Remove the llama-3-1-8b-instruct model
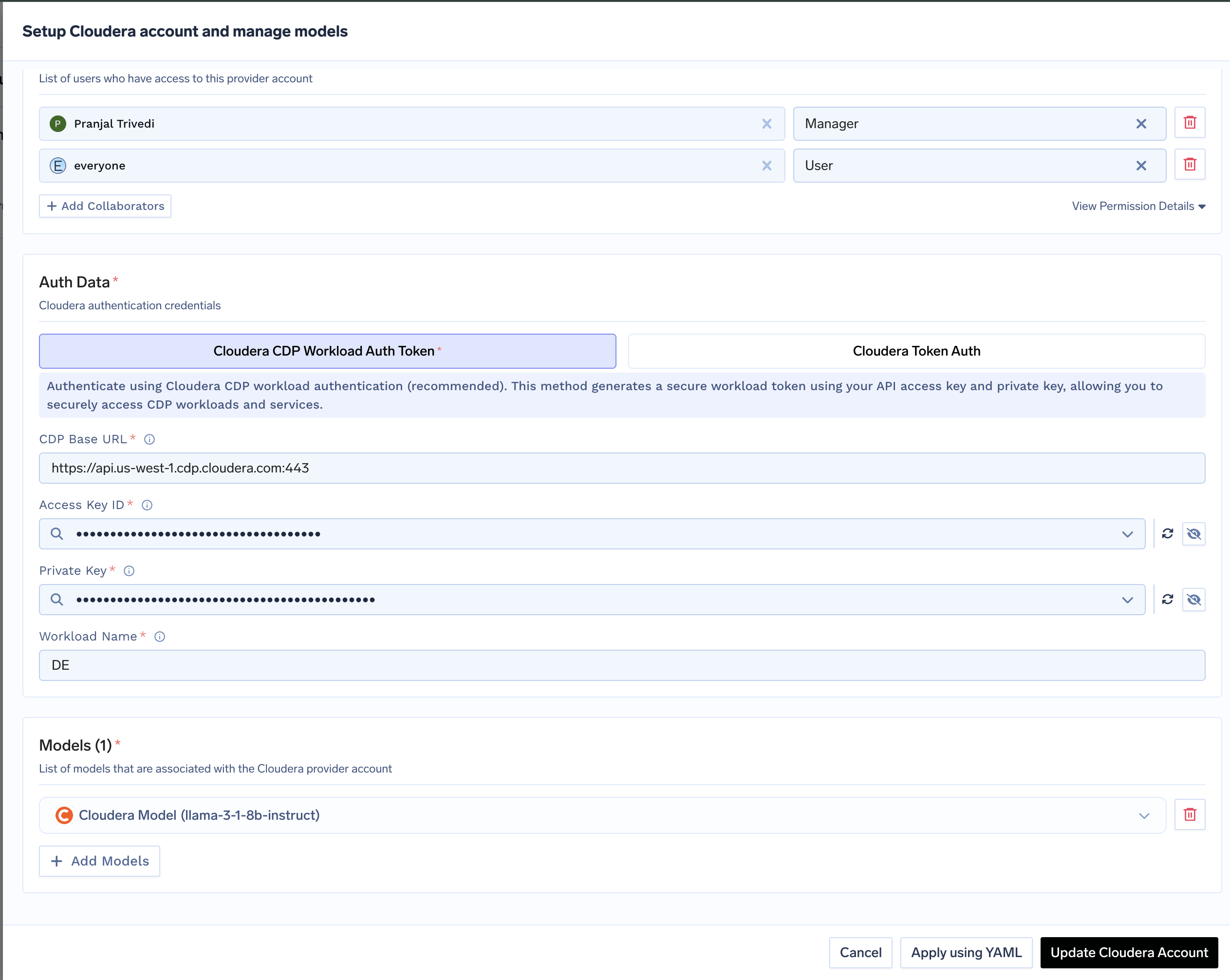 [1190, 814]
